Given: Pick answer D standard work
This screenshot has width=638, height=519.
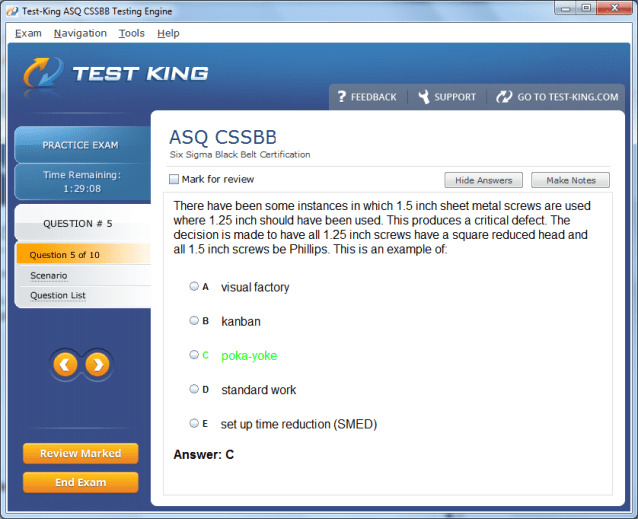Looking at the screenshot, I should 194,389.
